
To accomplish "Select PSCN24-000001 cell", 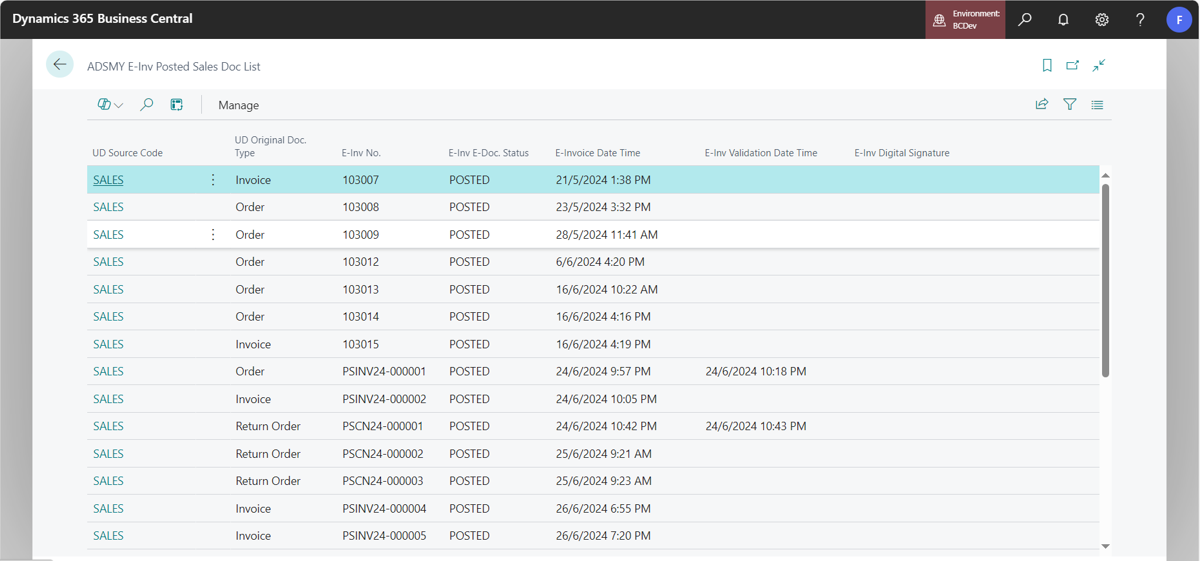I will click(x=383, y=426).
